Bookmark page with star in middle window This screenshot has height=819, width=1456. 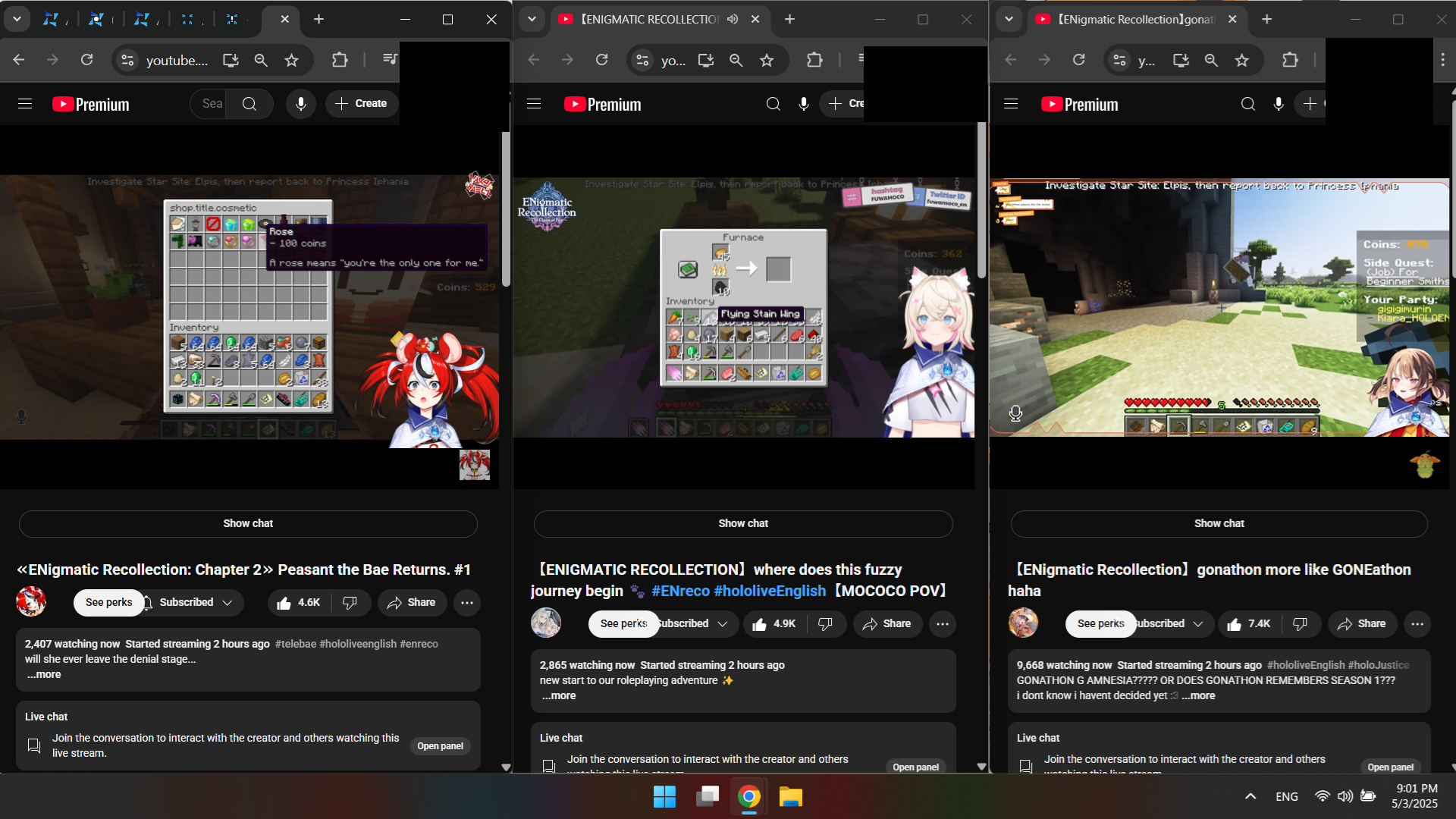coord(767,60)
